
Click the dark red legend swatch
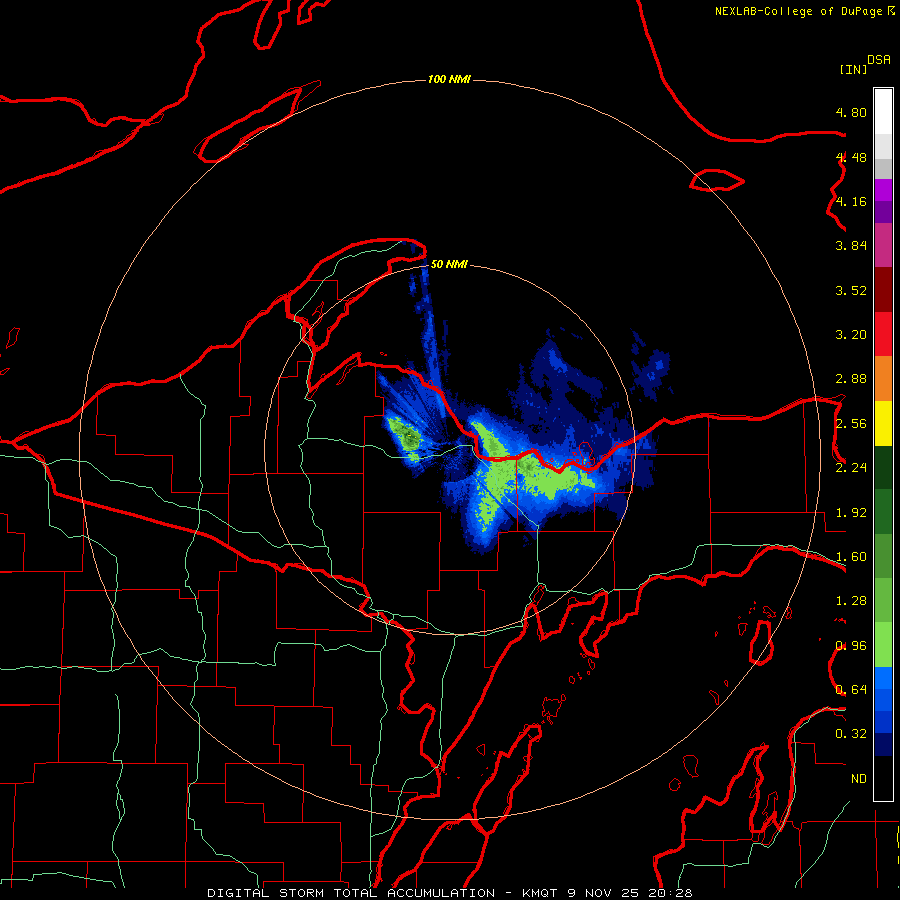883,290
